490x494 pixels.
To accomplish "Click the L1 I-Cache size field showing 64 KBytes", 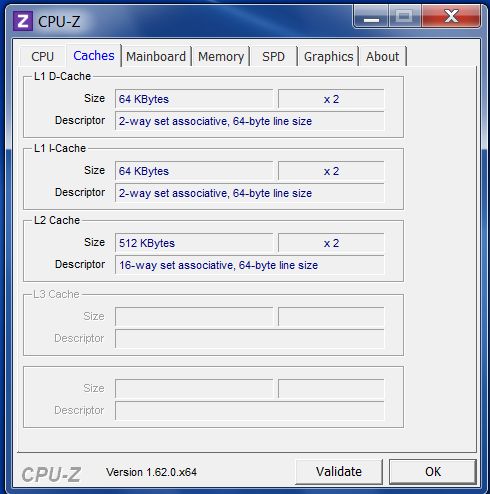I will point(194,171).
